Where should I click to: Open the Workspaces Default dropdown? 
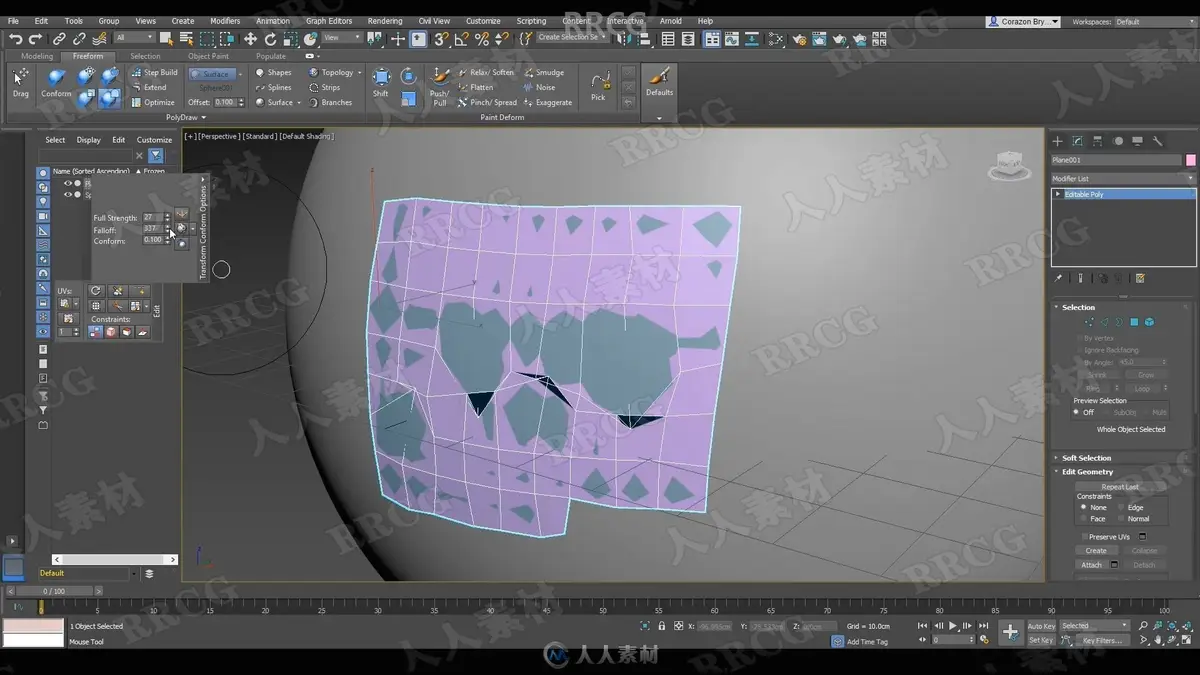[1154, 21]
